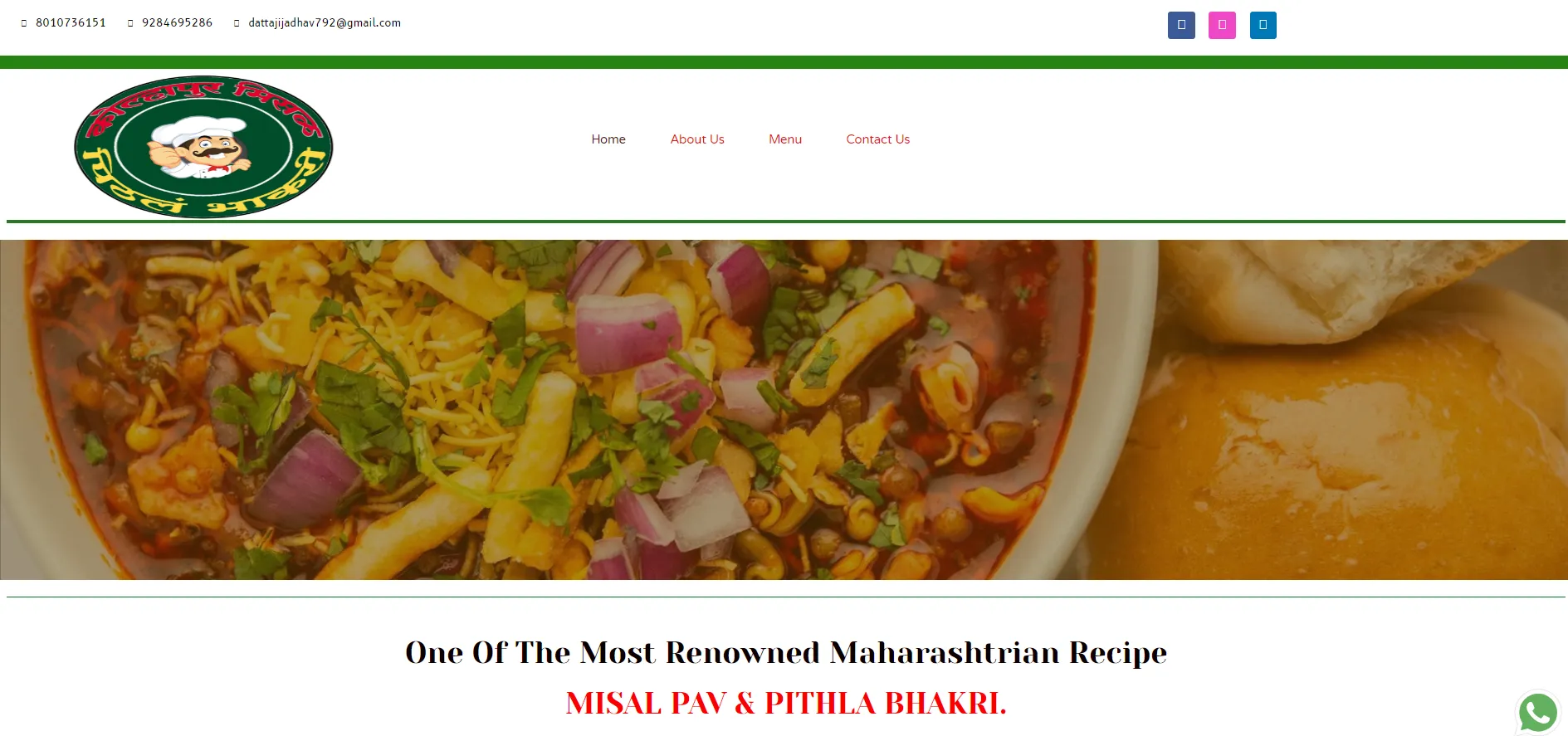Go to the About Us page

pos(697,139)
